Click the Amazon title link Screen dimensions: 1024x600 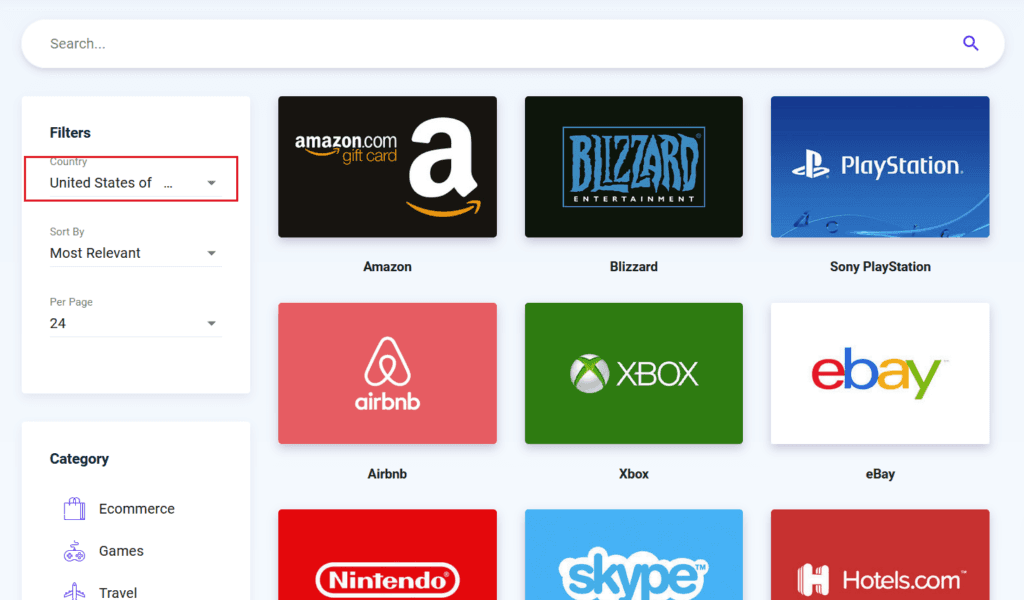(x=387, y=267)
